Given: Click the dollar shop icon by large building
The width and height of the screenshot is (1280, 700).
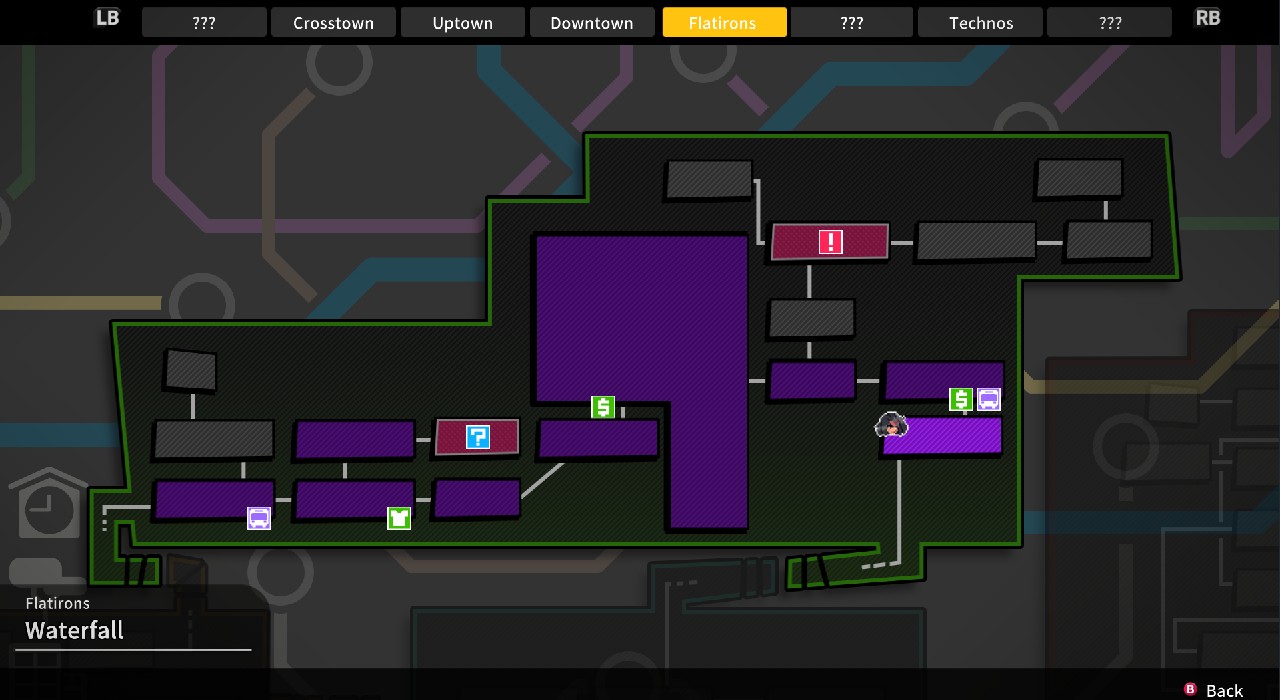Looking at the screenshot, I should [x=602, y=407].
